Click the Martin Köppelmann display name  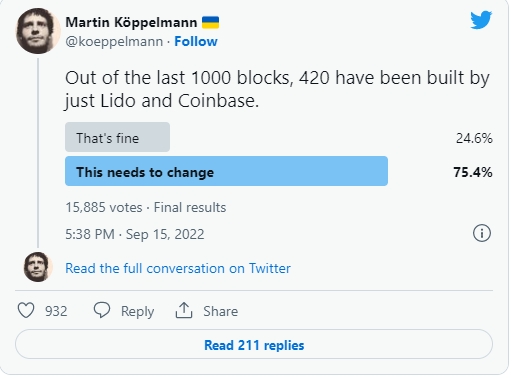131,23
